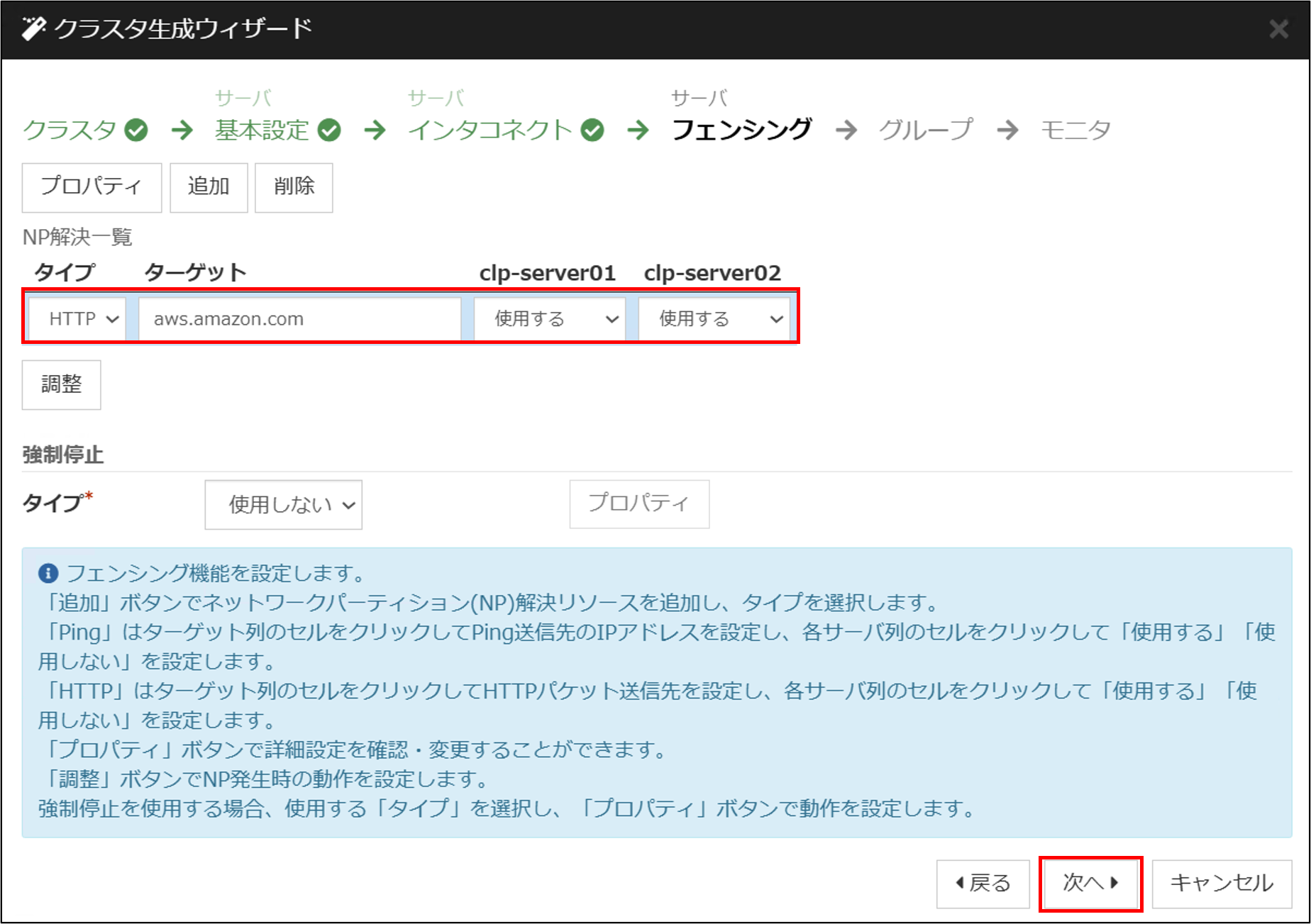Close the cluster wizard with the X icon
The image size is (1311, 924).
[x=1278, y=29]
